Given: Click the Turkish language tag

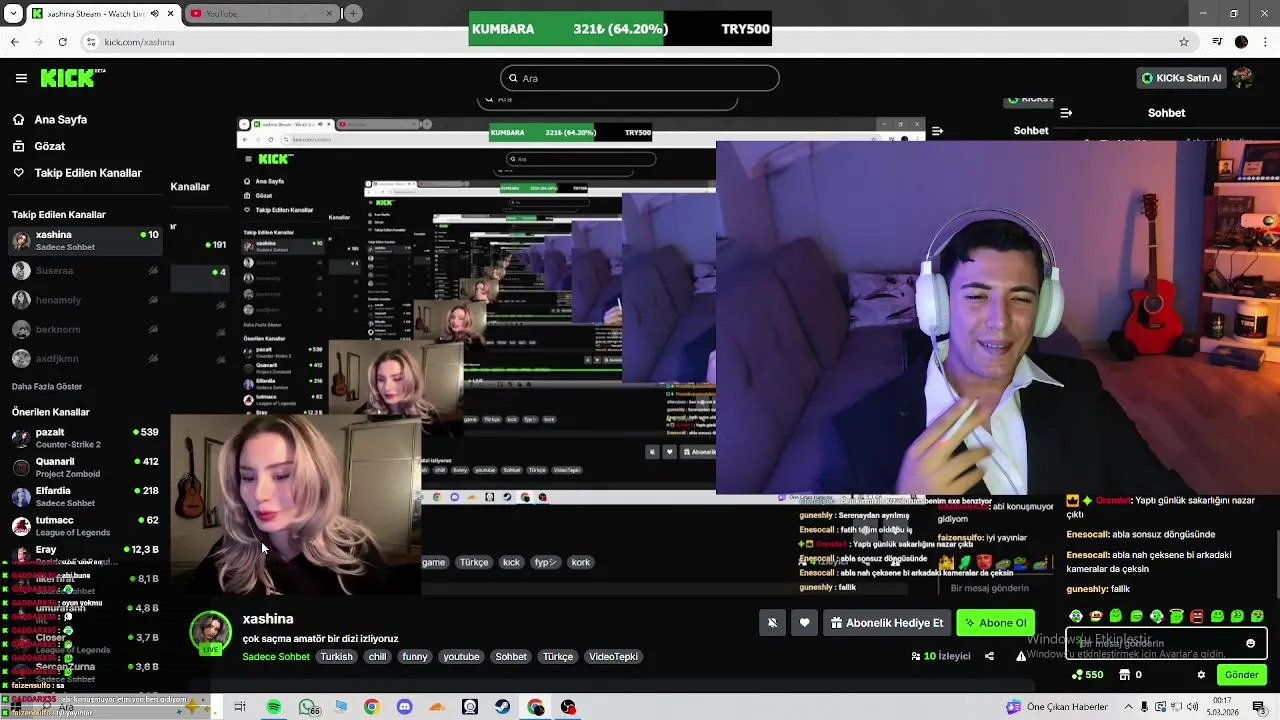Looking at the screenshot, I should (336, 657).
